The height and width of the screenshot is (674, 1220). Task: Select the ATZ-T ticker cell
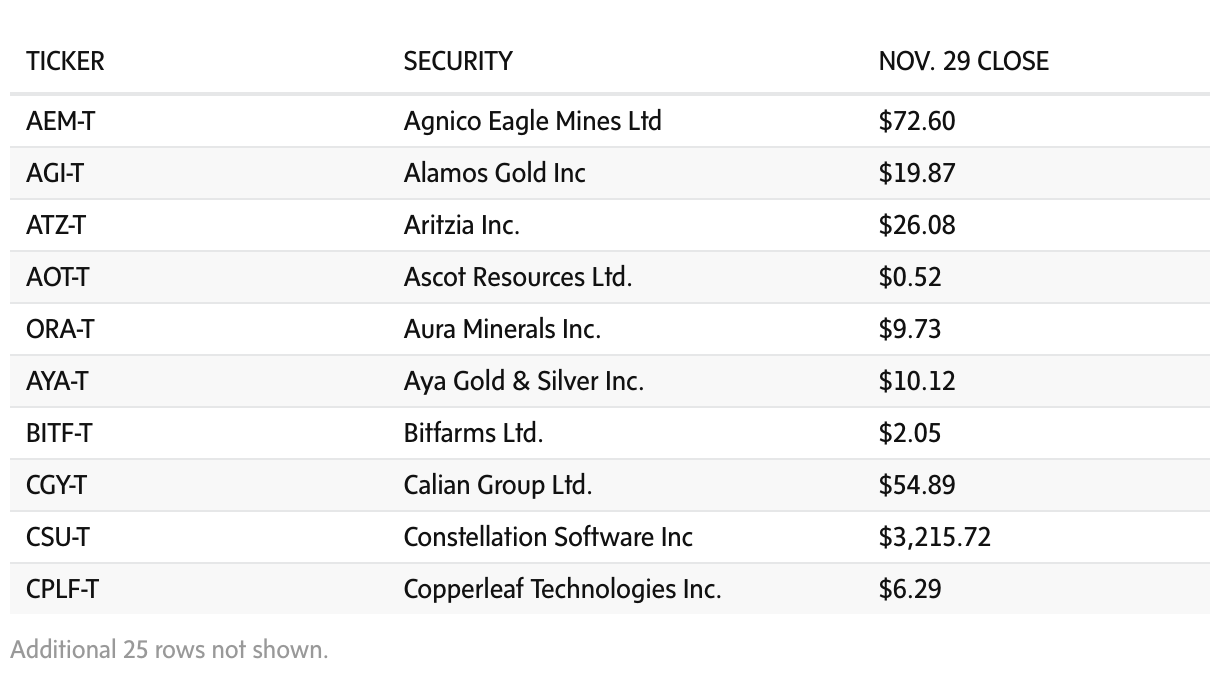tap(56, 225)
